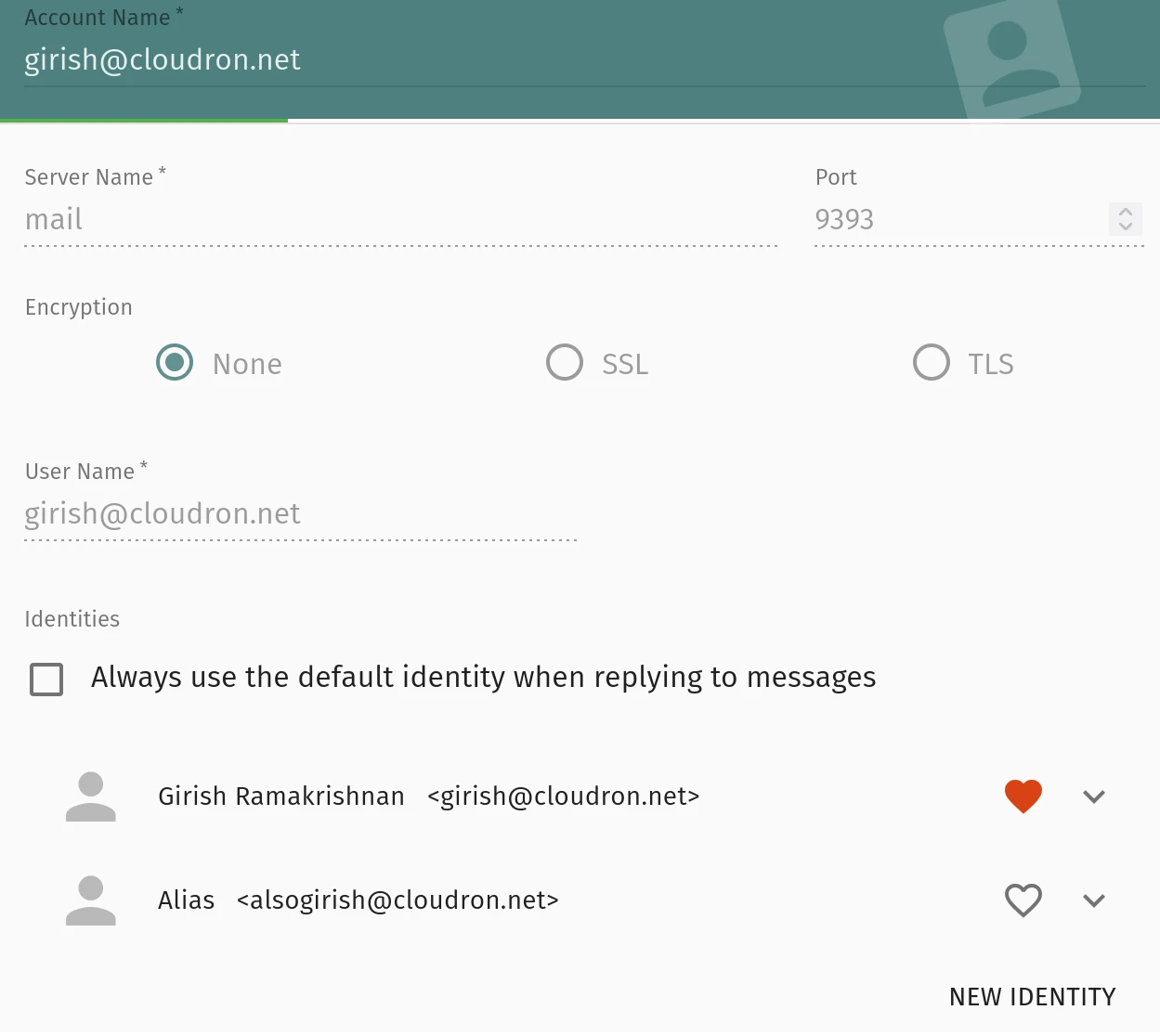Click the person icon next to Girish Ramakrishnan
The height and width of the screenshot is (1036, 1160).
click(x=90, y=796)
